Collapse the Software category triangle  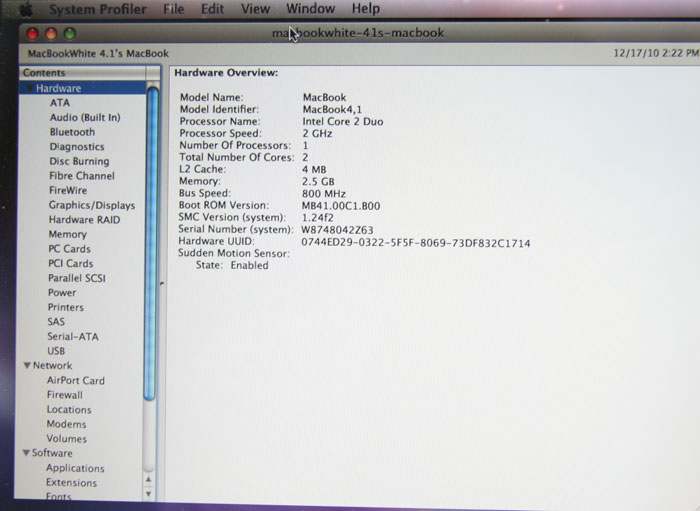point(26,453)
